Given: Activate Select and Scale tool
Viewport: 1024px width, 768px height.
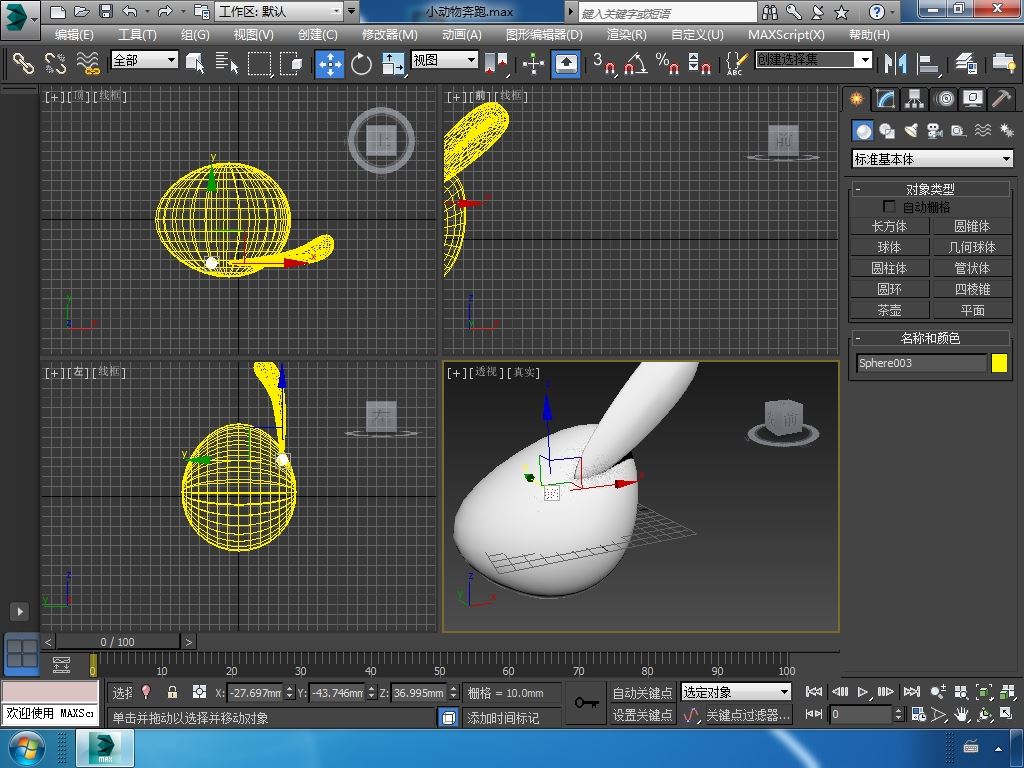Looking at the screenshot, I should 393,64.
